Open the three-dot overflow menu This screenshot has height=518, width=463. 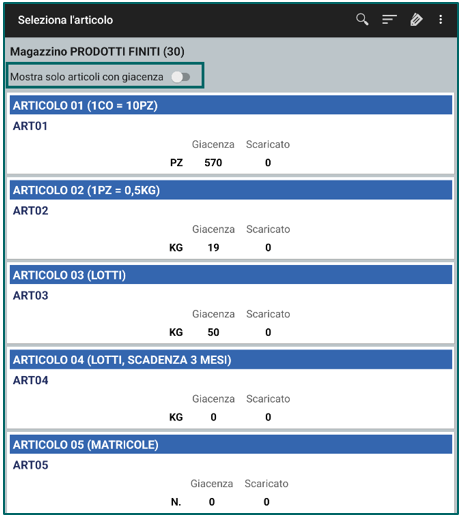click(x=441, y=20)
